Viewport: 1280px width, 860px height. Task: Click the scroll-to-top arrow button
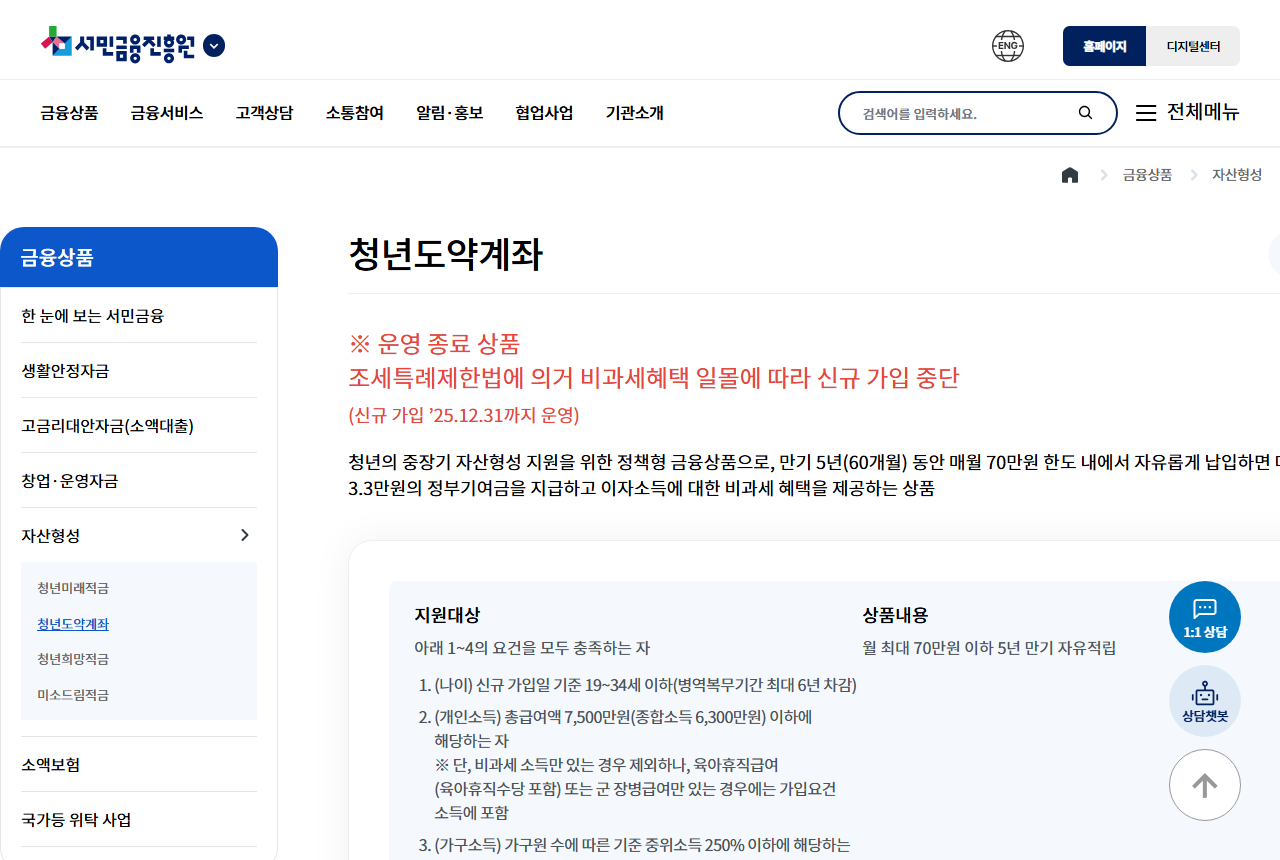[x=1205, y=785]
